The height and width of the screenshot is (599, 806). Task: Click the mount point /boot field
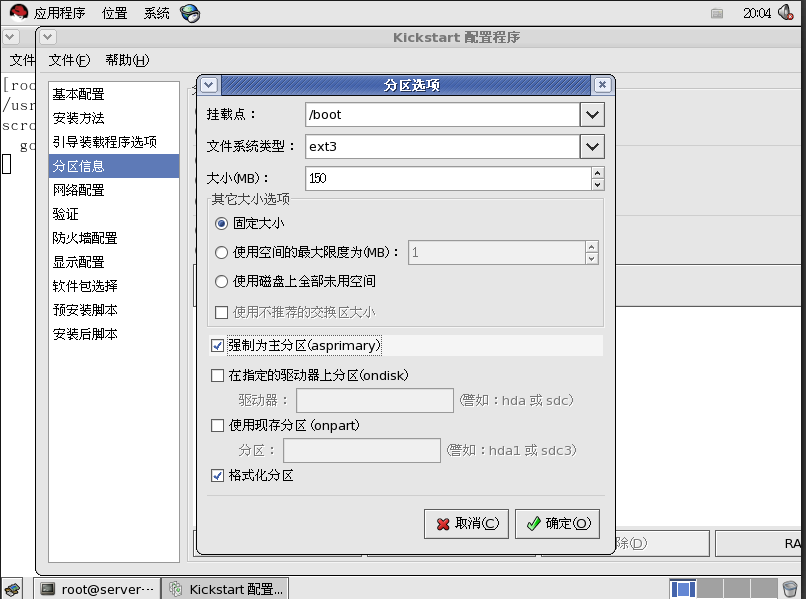coord(443,115)
